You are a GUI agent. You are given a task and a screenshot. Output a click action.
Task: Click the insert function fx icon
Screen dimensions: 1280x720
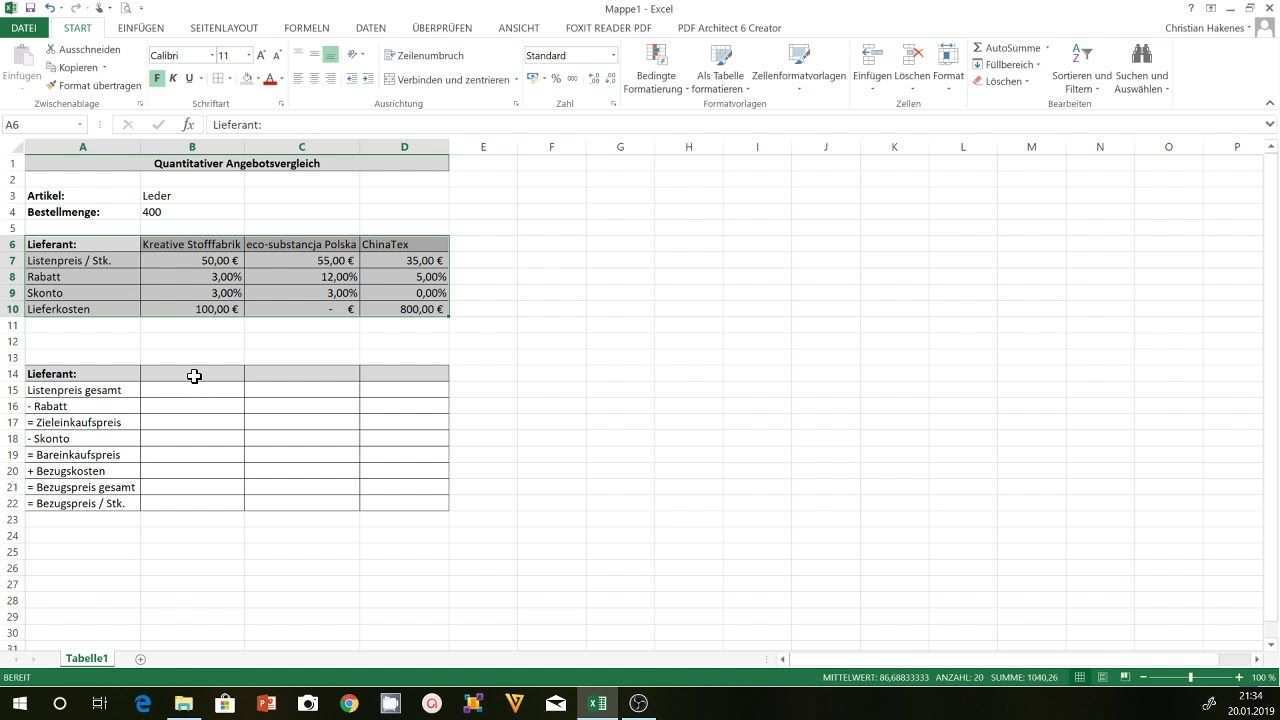coord(187,125)
